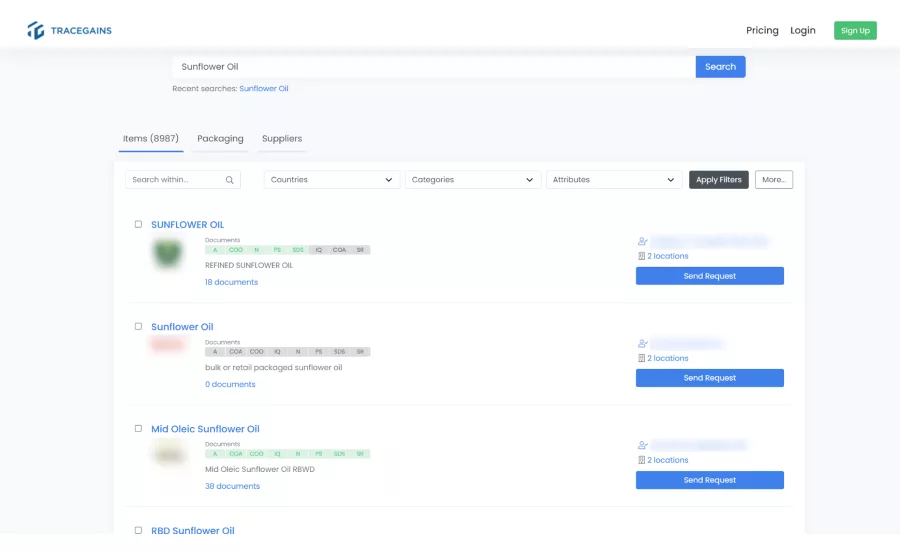The image size is (900, 550).
Task: Switch to the Items (8987) tab
Action: (x=151, y=139)
